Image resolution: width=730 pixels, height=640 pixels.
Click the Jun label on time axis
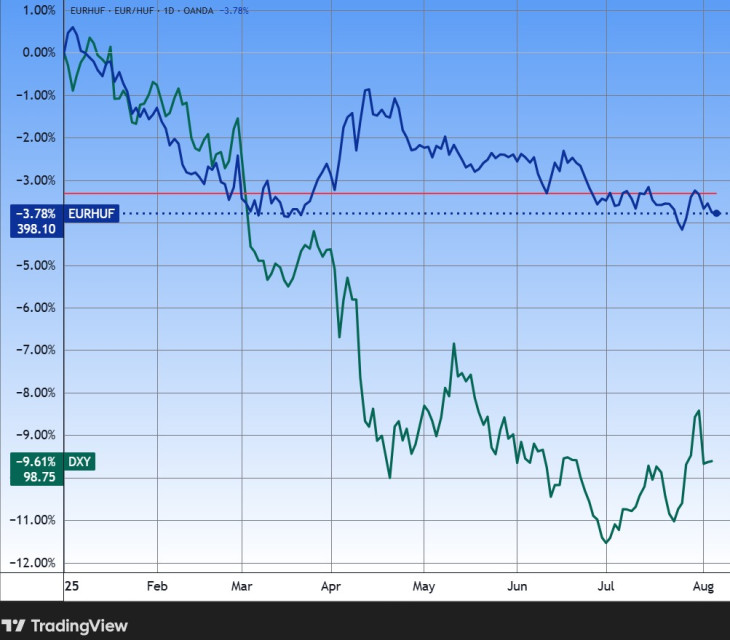pyautogui.click(x=517, y=586)
